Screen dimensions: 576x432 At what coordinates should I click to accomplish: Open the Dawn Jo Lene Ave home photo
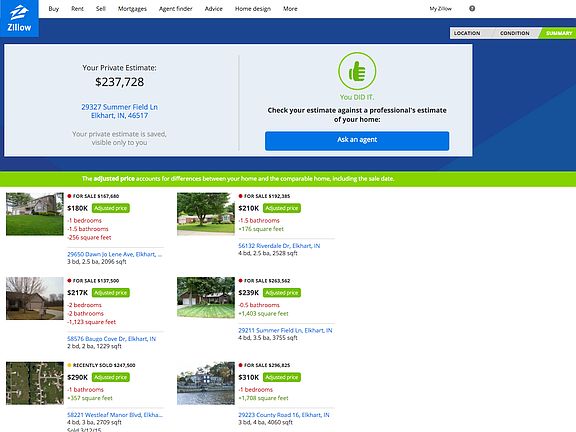(x=35, y=214)
